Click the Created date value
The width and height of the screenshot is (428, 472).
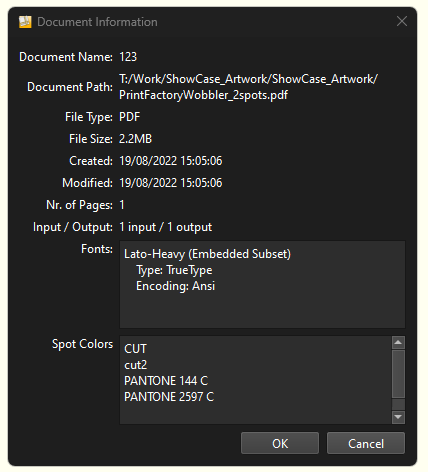[171, 161]
